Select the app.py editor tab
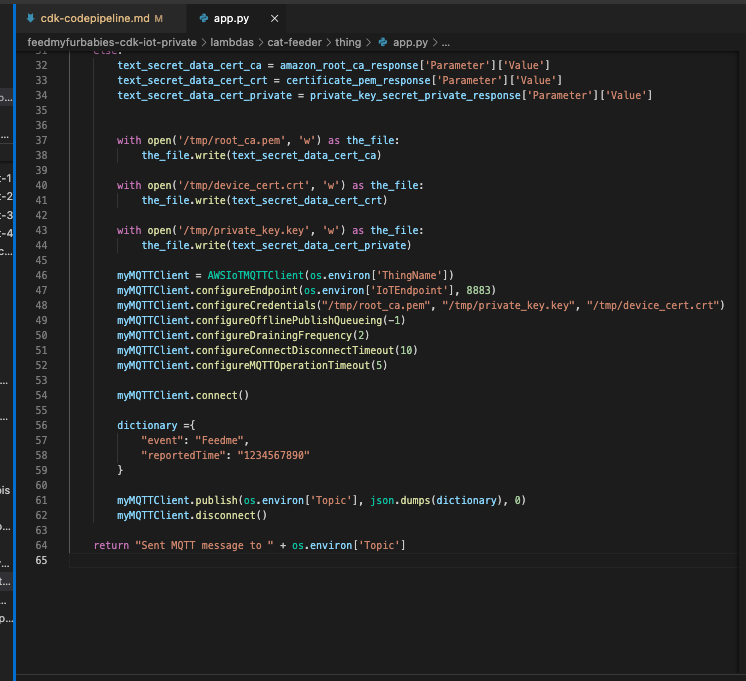 pos(231,19)
